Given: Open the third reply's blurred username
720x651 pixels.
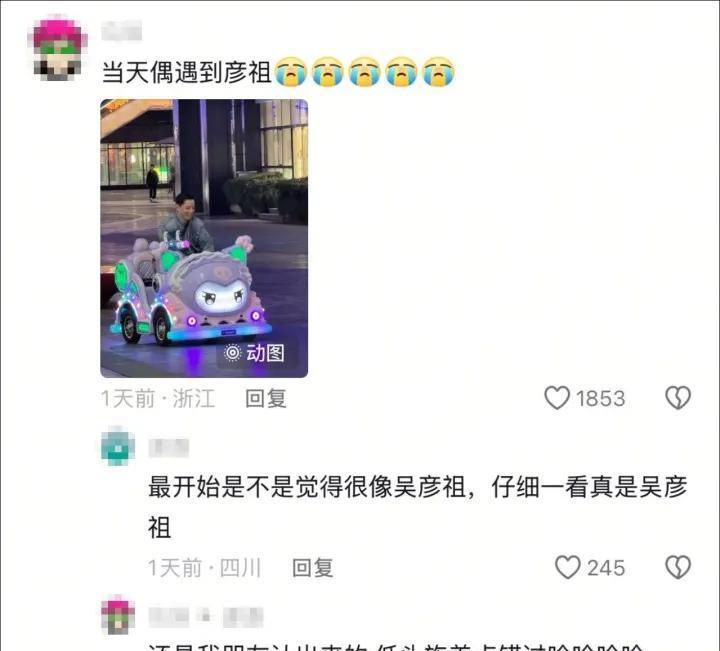Looking at the screenshot, I should pos(206,617).
